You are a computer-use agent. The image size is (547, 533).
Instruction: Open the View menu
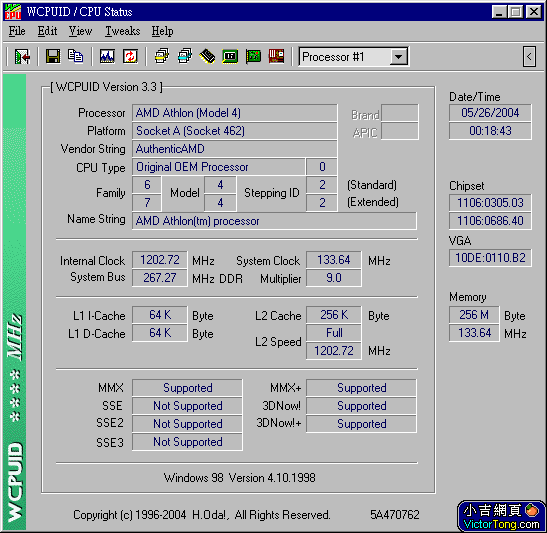point(80,31)
